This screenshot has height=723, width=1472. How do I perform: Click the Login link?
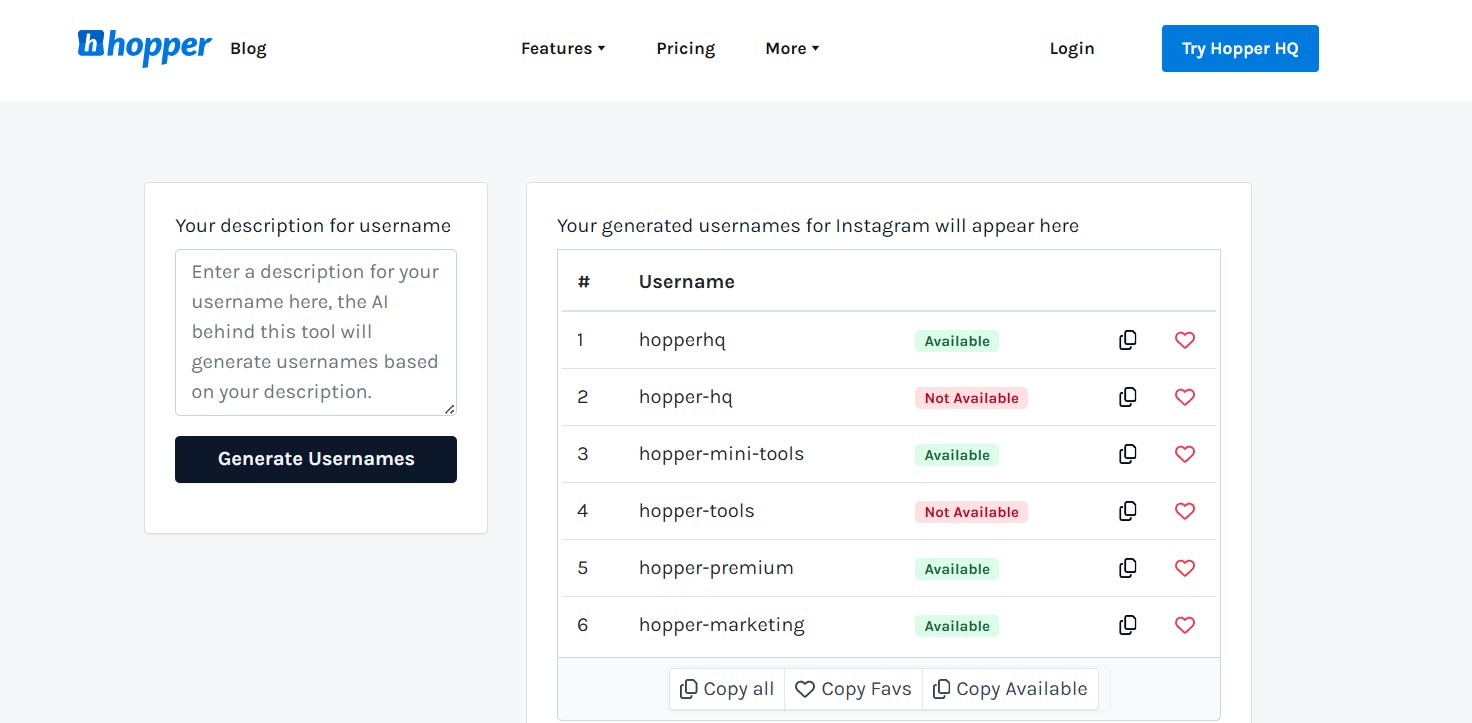click(x=1072, y=48)
